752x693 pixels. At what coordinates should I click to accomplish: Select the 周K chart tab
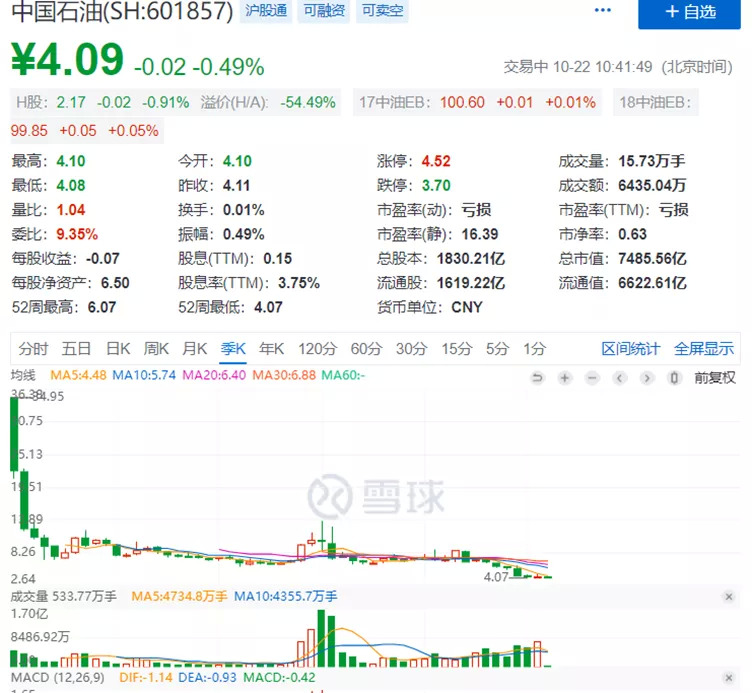coord(156,349)
